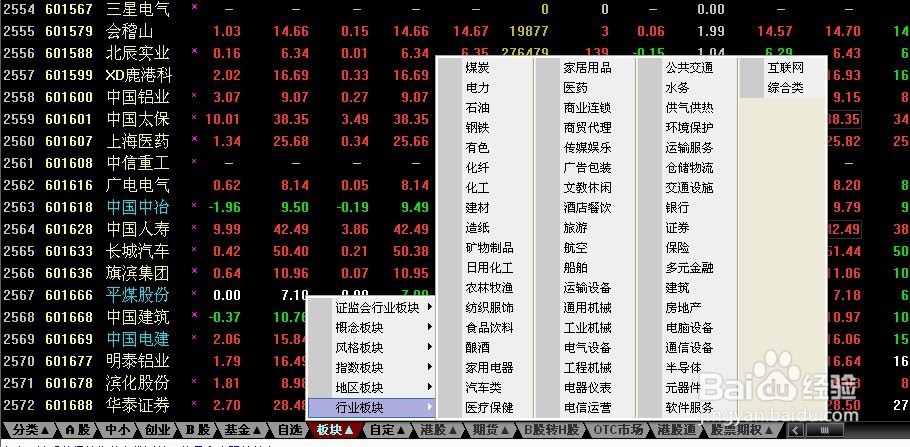Choose 传媒娱乐 industry sector

585,147
